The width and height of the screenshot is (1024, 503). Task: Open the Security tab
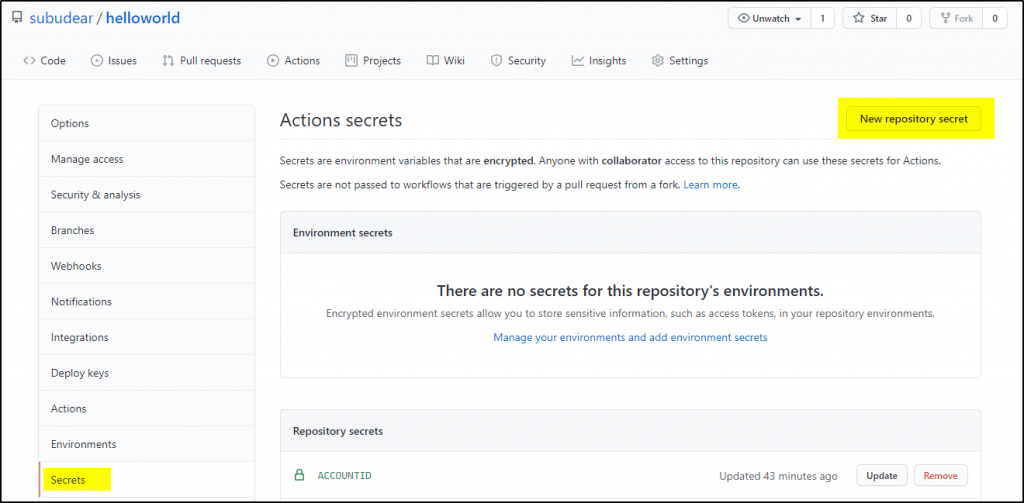coord(518,61)
